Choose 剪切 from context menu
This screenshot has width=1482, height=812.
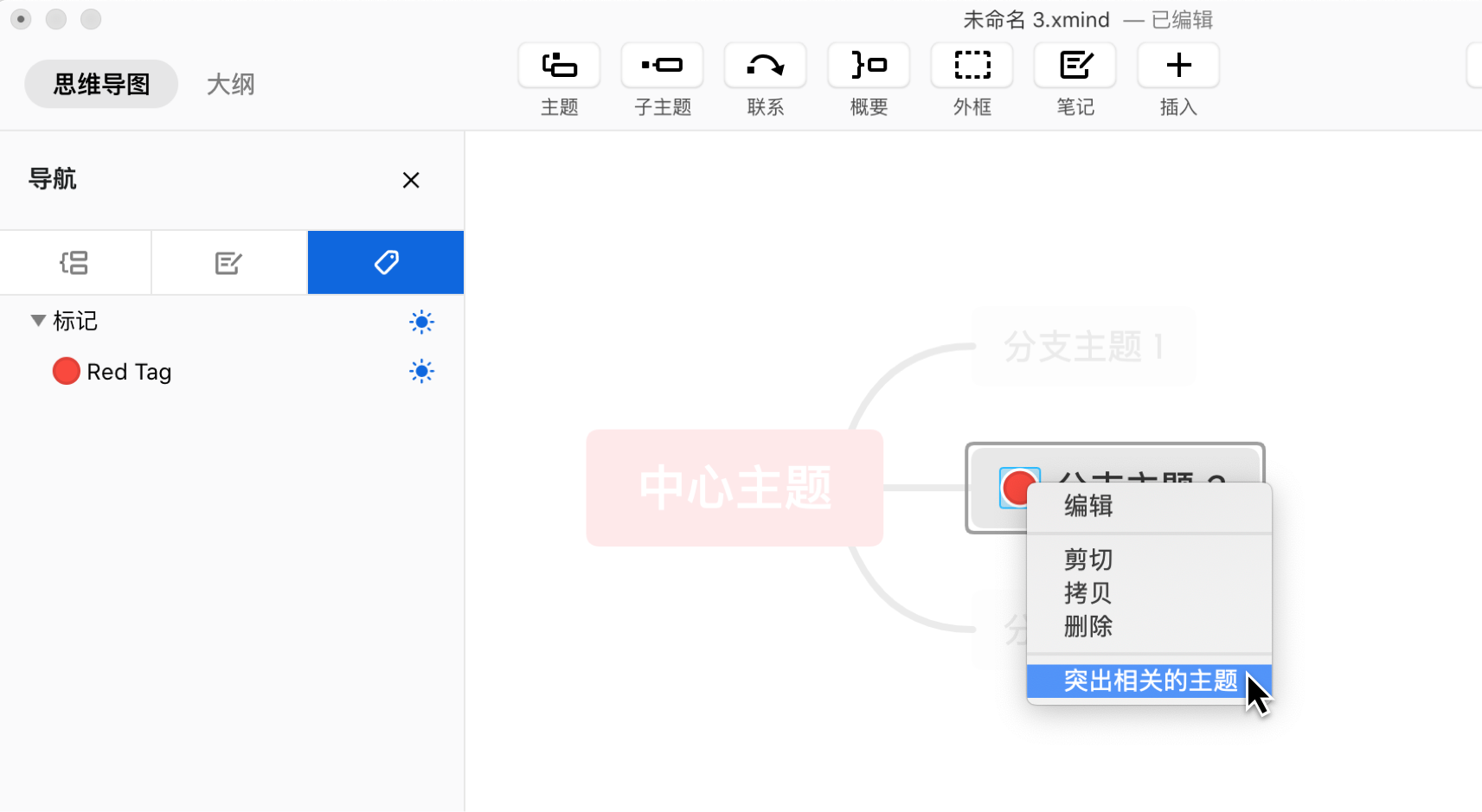[1087, 559]
